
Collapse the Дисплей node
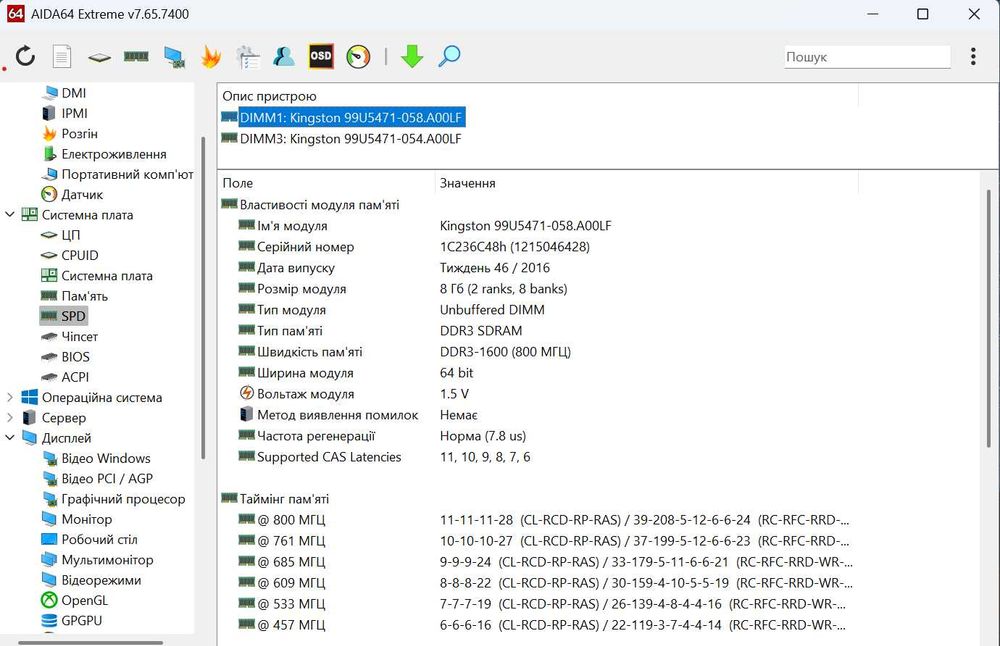click(x=10, y=438)
